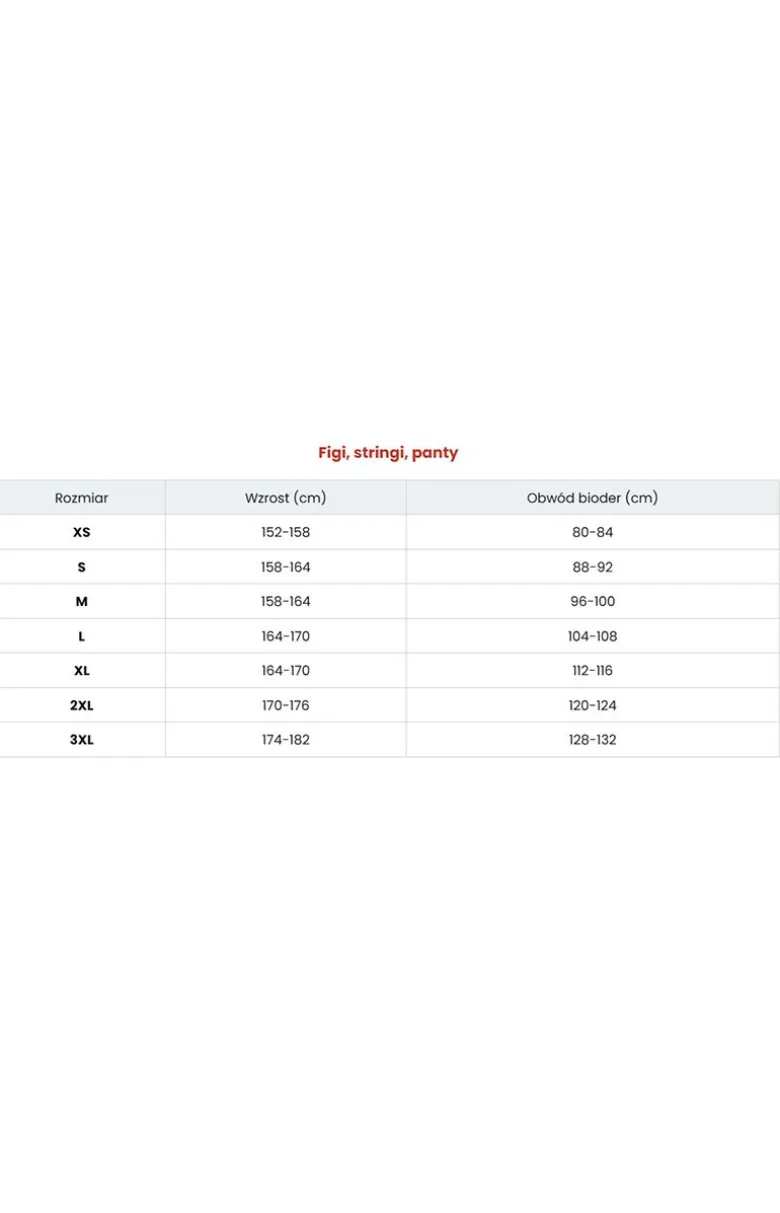Select hip circumference cell 112-116
This screenshot has height=1213, width=780.
click(593, 671)
